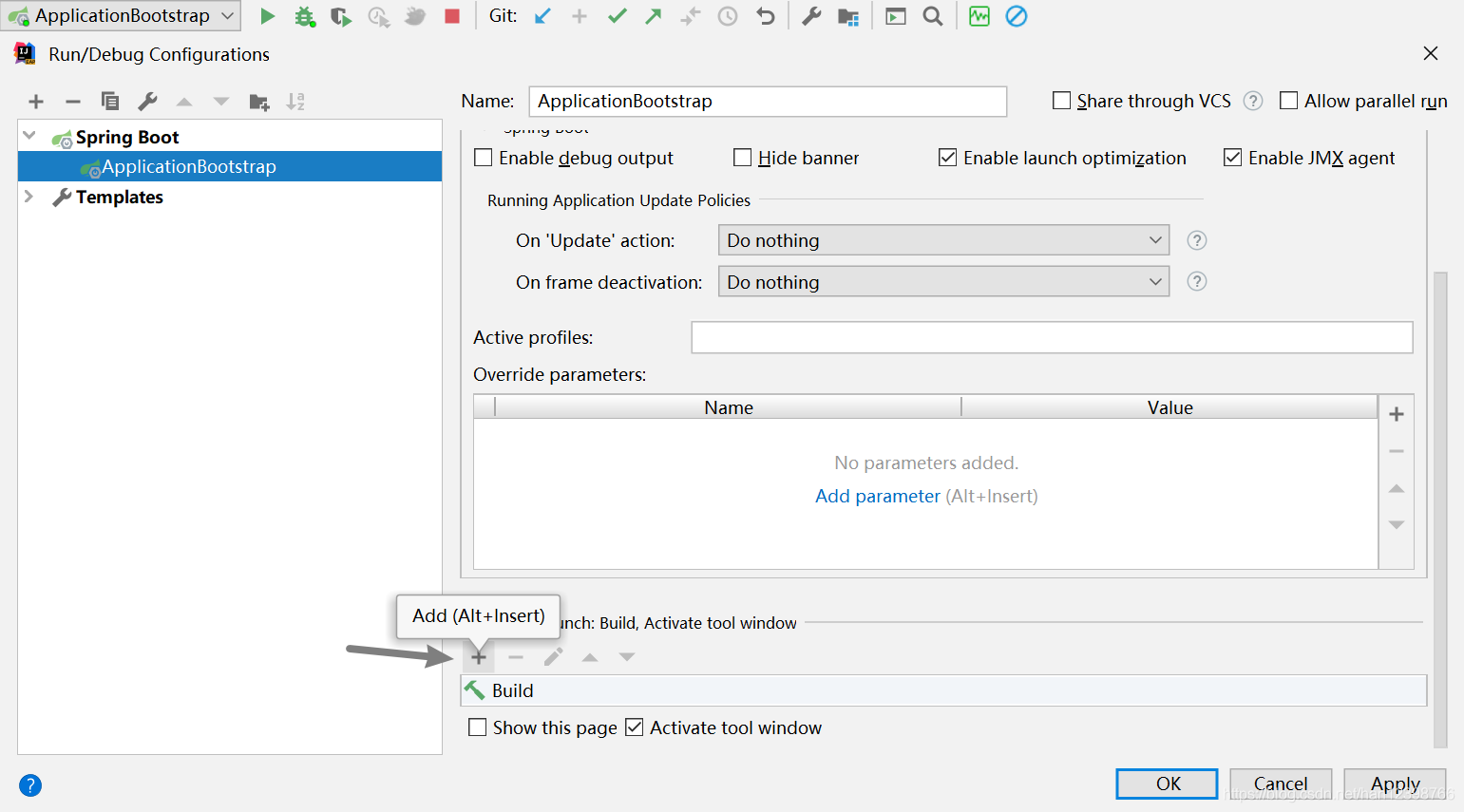Open dialog help question mark
1464x812 pixels.
coord(30,785)
